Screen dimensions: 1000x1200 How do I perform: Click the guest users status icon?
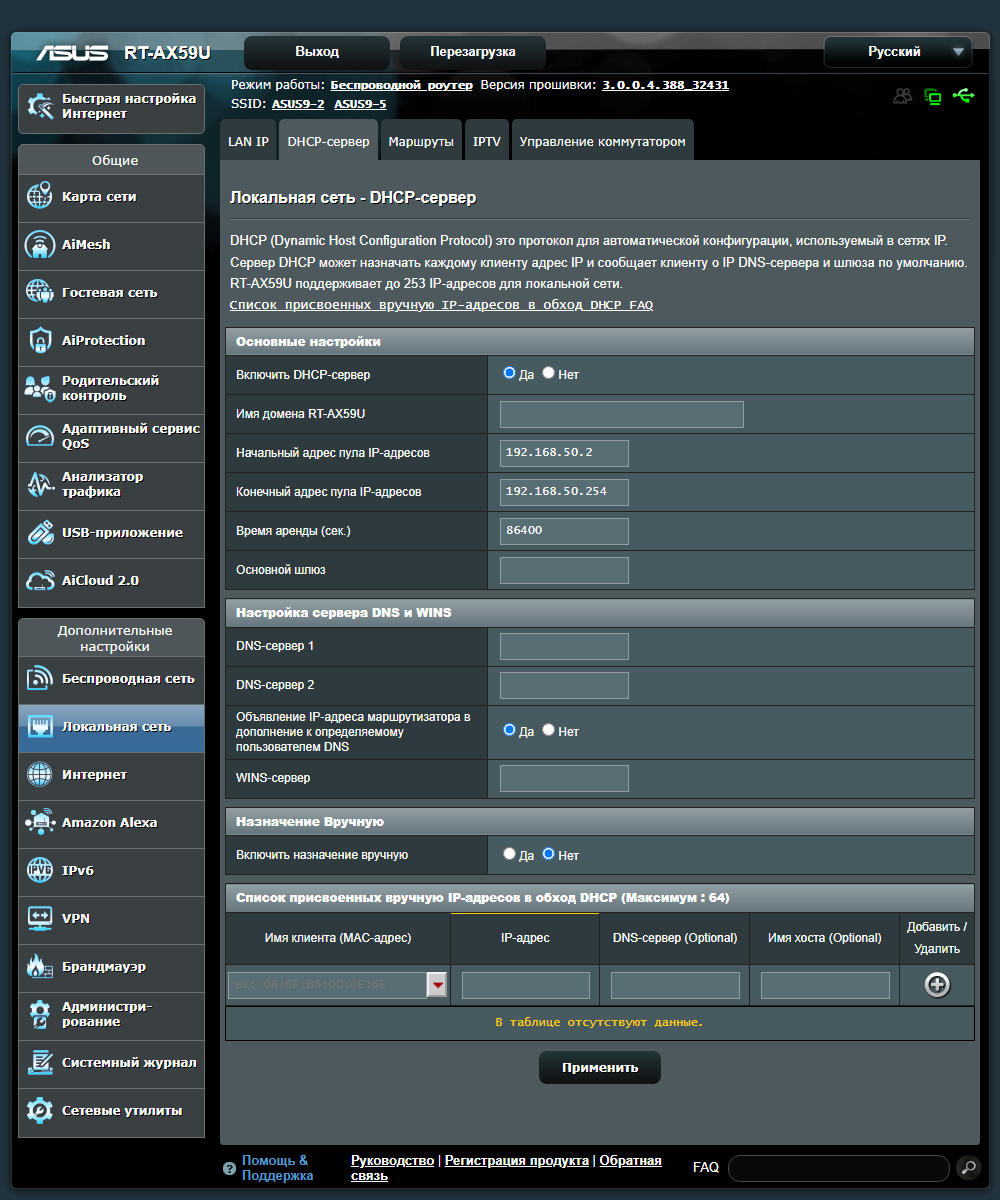click(x=903, y=96)
